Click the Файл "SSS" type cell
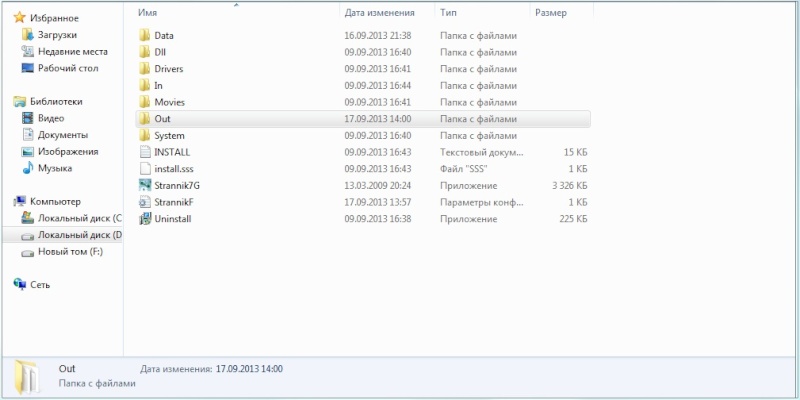 tap(464, 169)
